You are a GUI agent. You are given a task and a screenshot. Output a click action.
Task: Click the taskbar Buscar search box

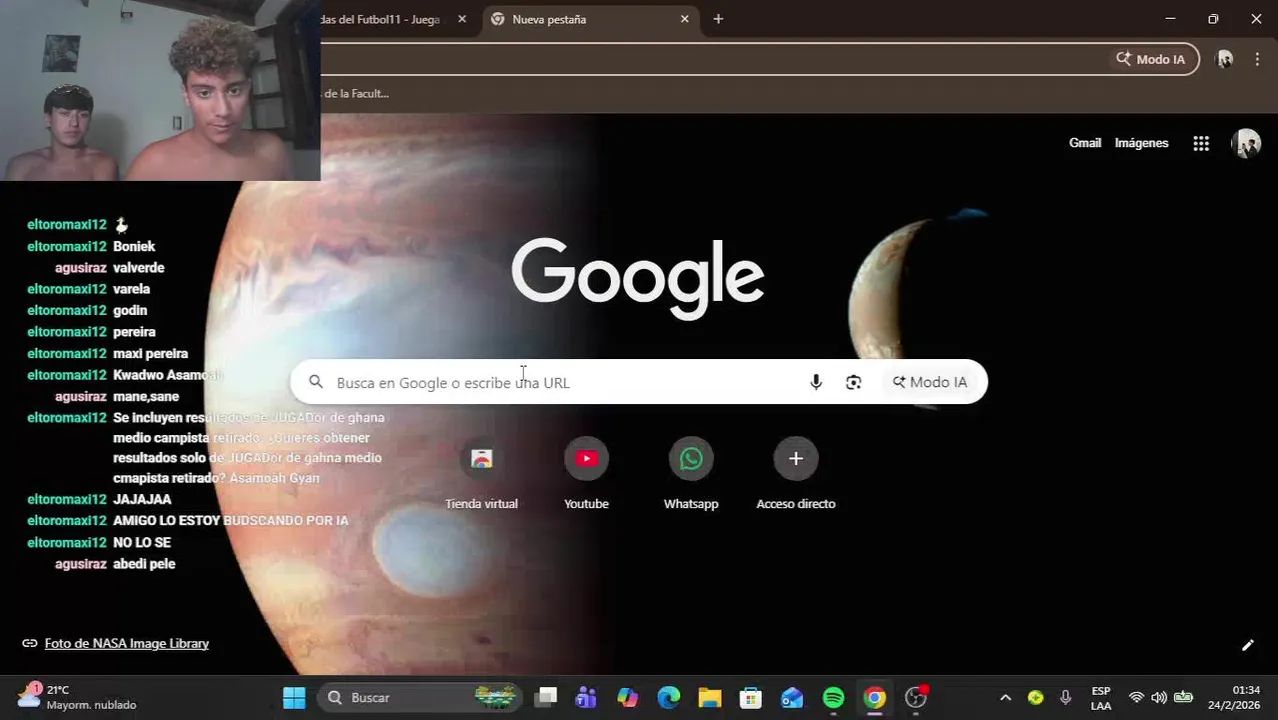(421, 697)
